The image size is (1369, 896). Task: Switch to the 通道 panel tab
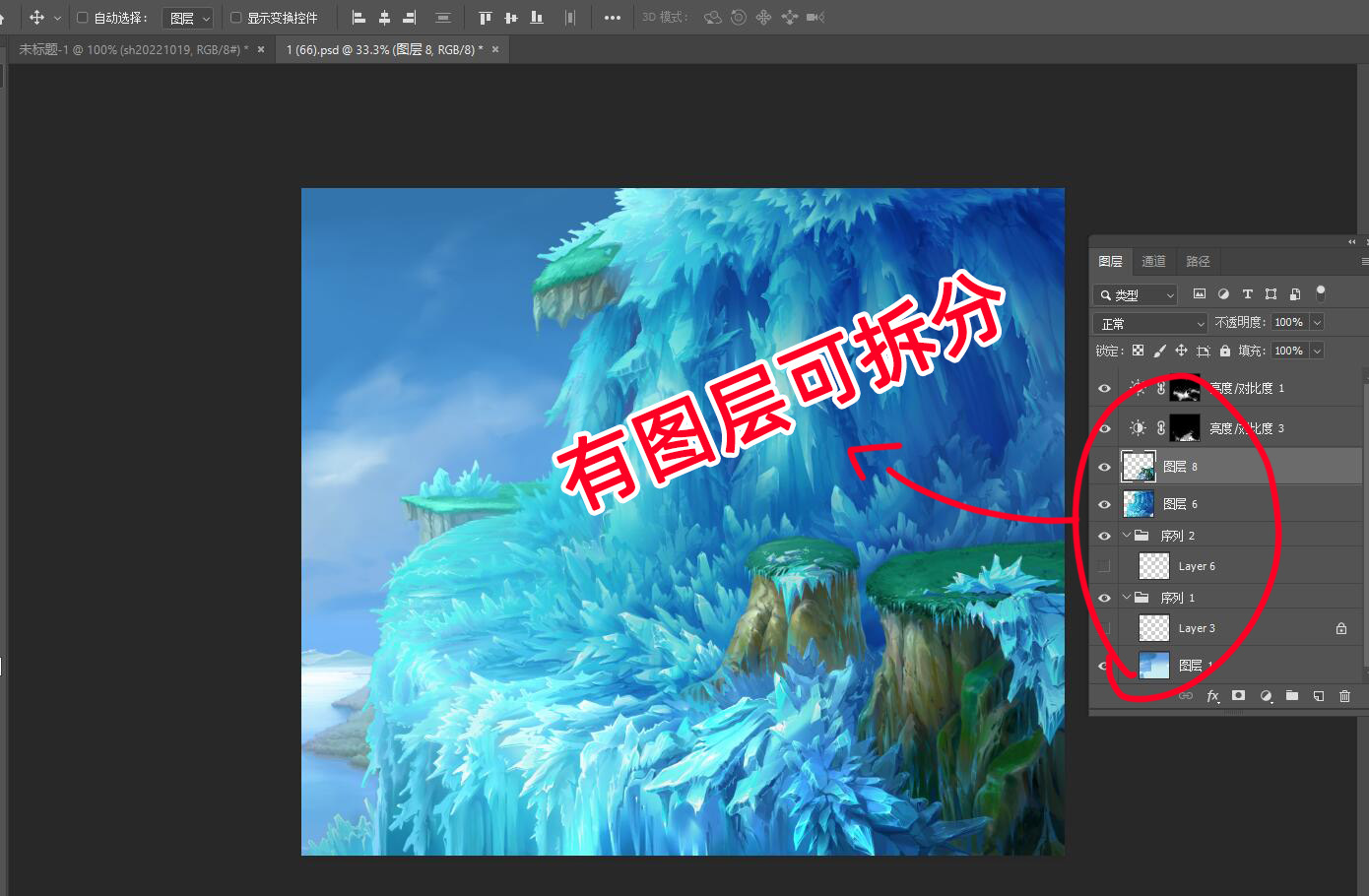1153,261
